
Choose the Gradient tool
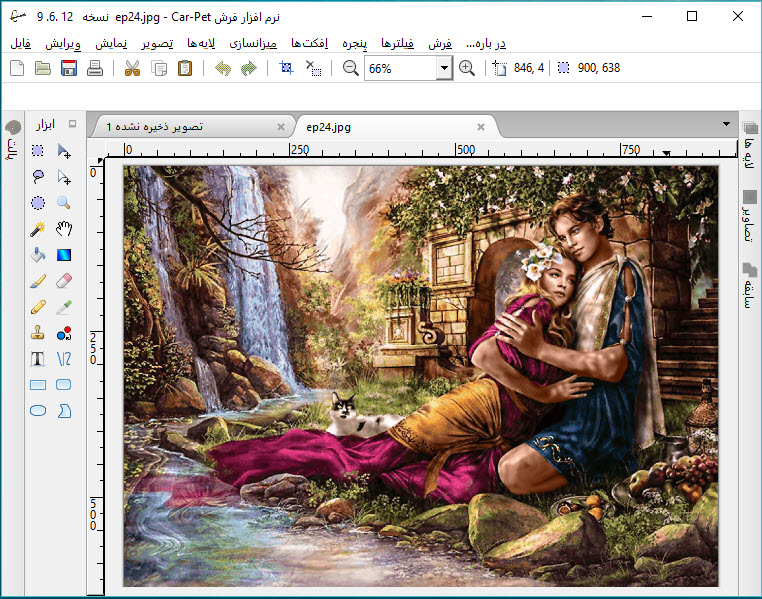click(64, 255)
